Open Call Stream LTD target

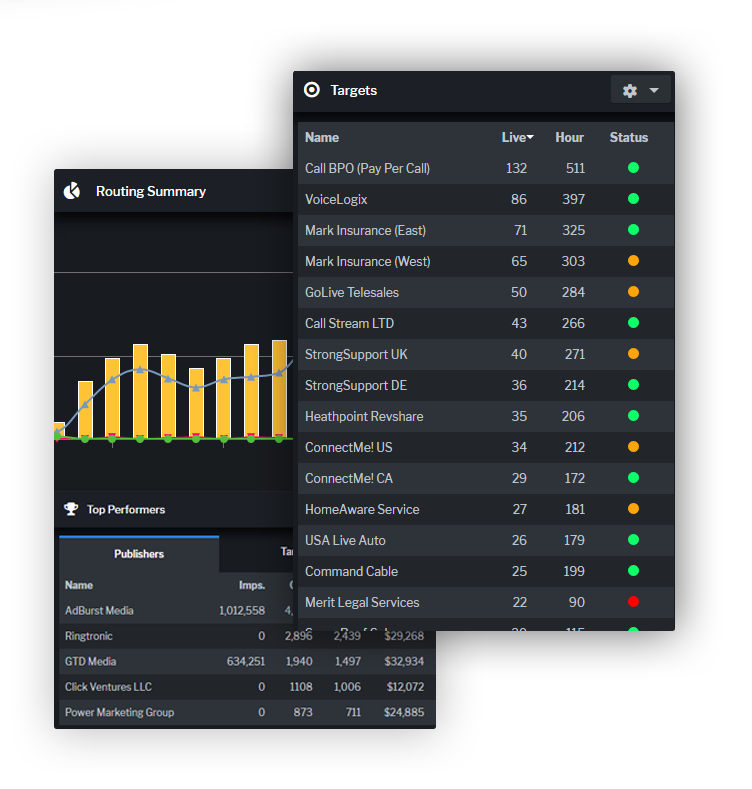point(349,323)
